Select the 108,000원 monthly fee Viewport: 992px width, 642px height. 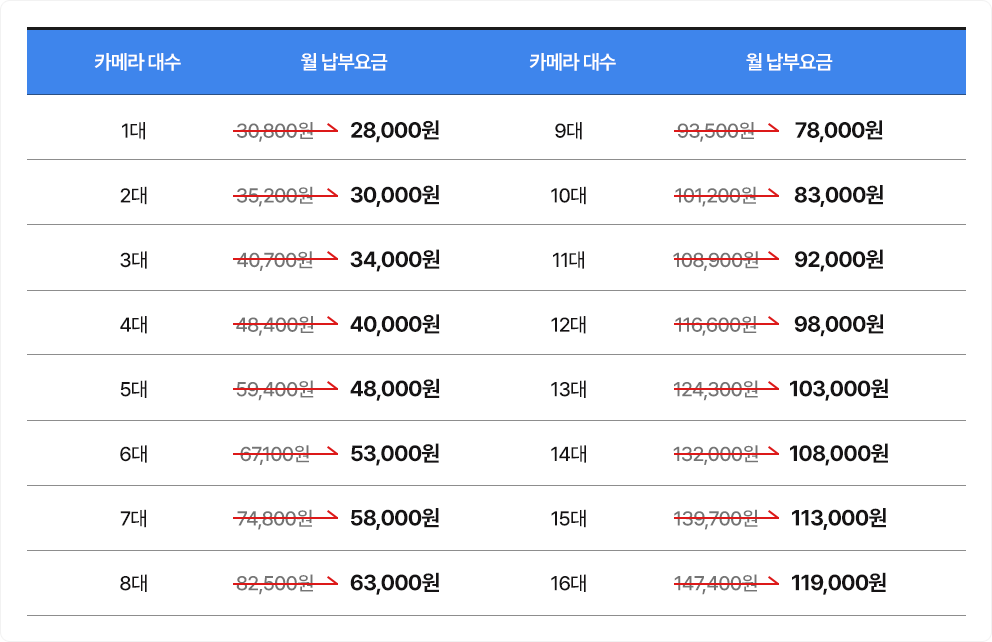(x=839, y=454)
